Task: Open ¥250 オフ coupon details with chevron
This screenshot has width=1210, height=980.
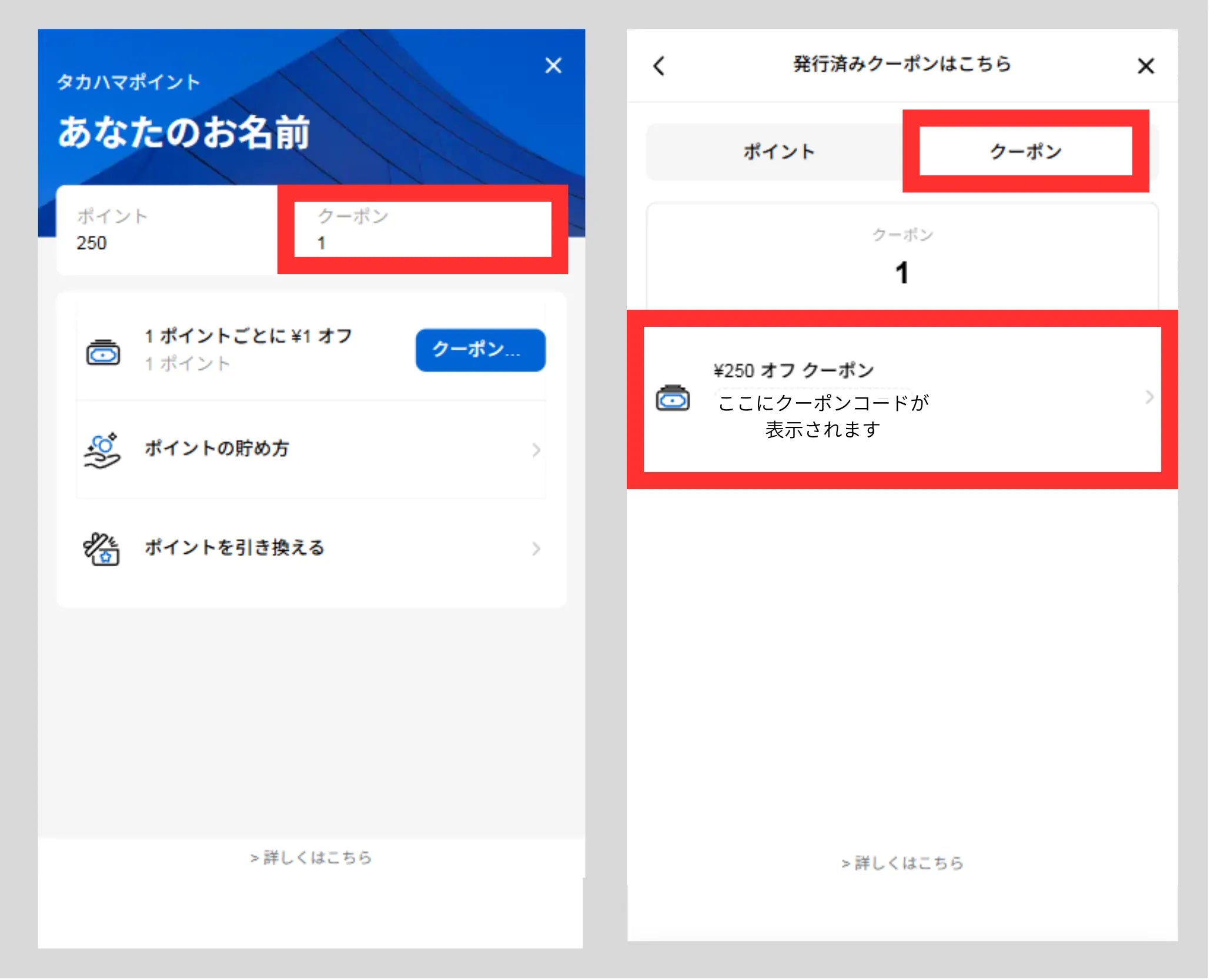Action: [1149, 398]
